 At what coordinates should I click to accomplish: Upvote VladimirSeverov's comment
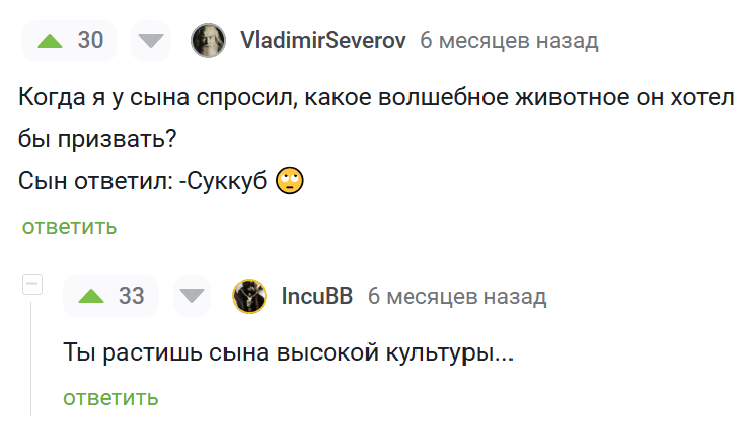click(49, 41)
